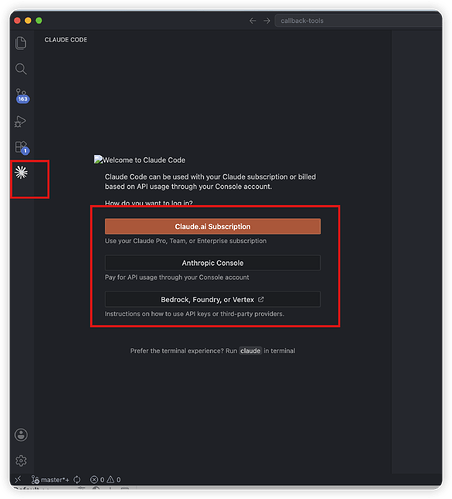Open the Run and Debug view

20,122
